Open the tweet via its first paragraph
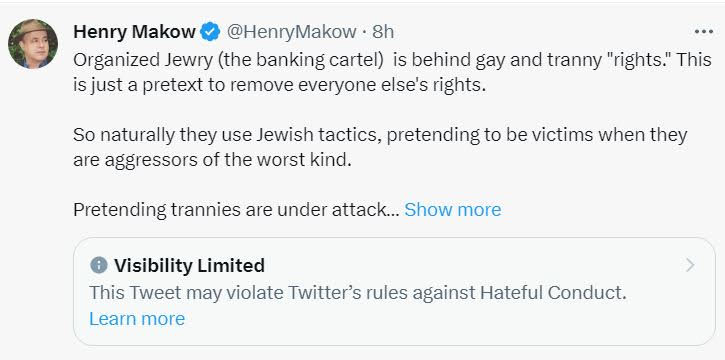Viewport: 725px width, 360px height. 392,73
